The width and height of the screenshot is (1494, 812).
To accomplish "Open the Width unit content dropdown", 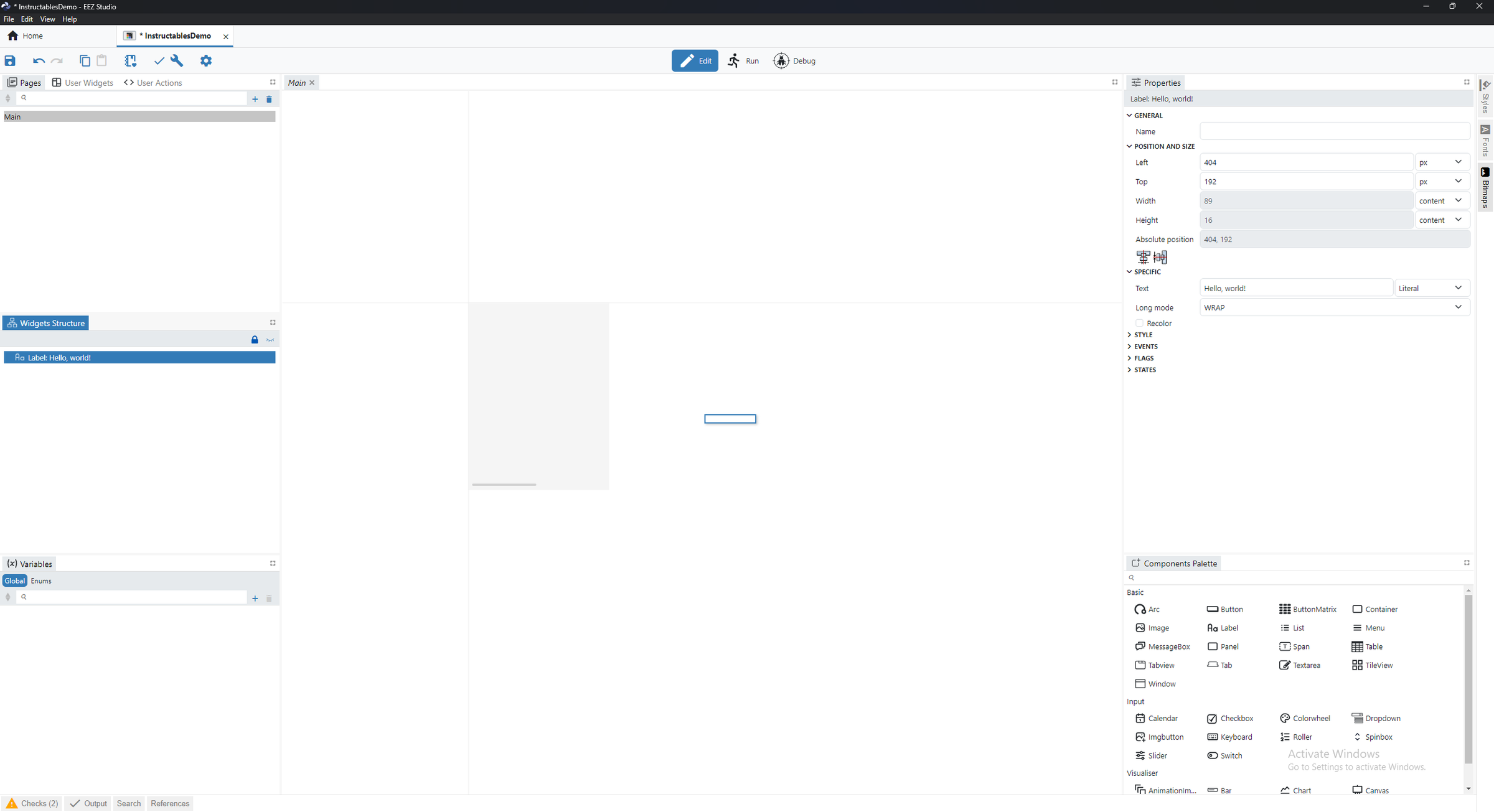I will [x=1441, y=201].
